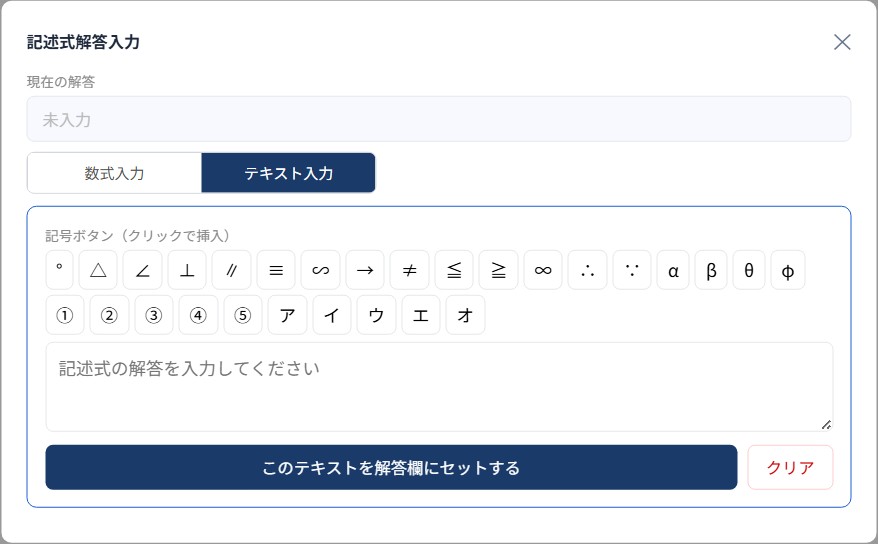Insert the angle symbol ∠

142,270
